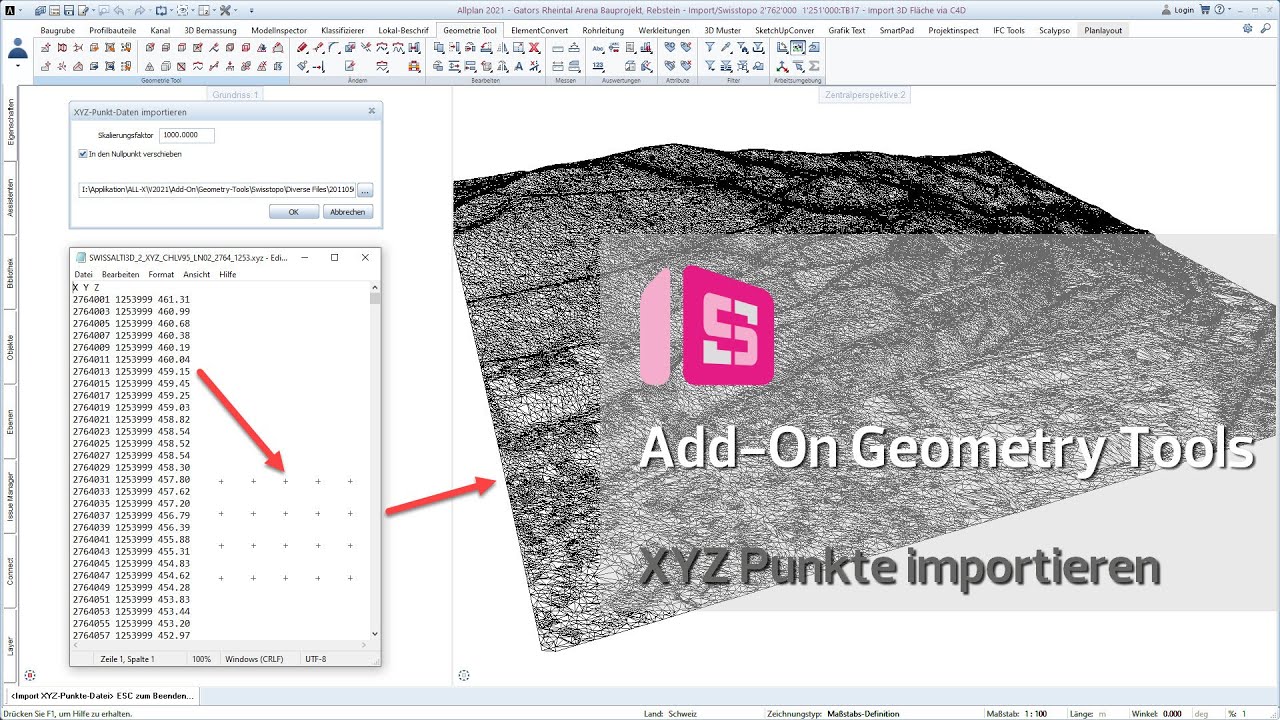This screenshot has width=1280, height=720.
Task: Click the undo arrow in quick access toolbar
Action: [118, 9]
